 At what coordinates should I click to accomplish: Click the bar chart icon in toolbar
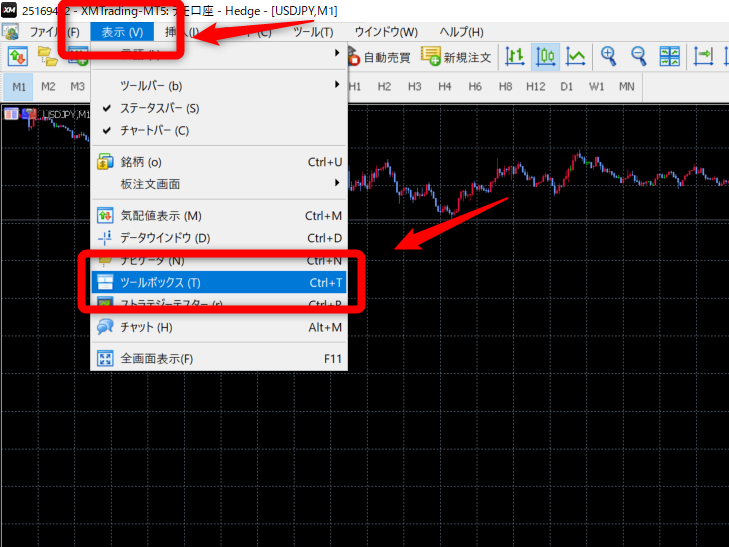click(x=516, y=57)
